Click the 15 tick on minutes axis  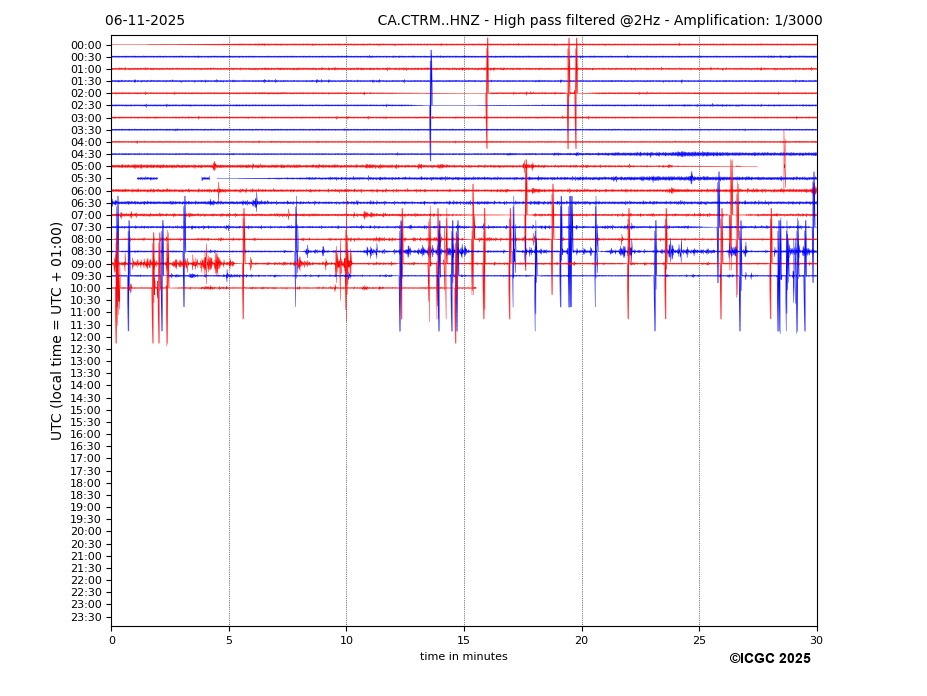click(464, 640)
